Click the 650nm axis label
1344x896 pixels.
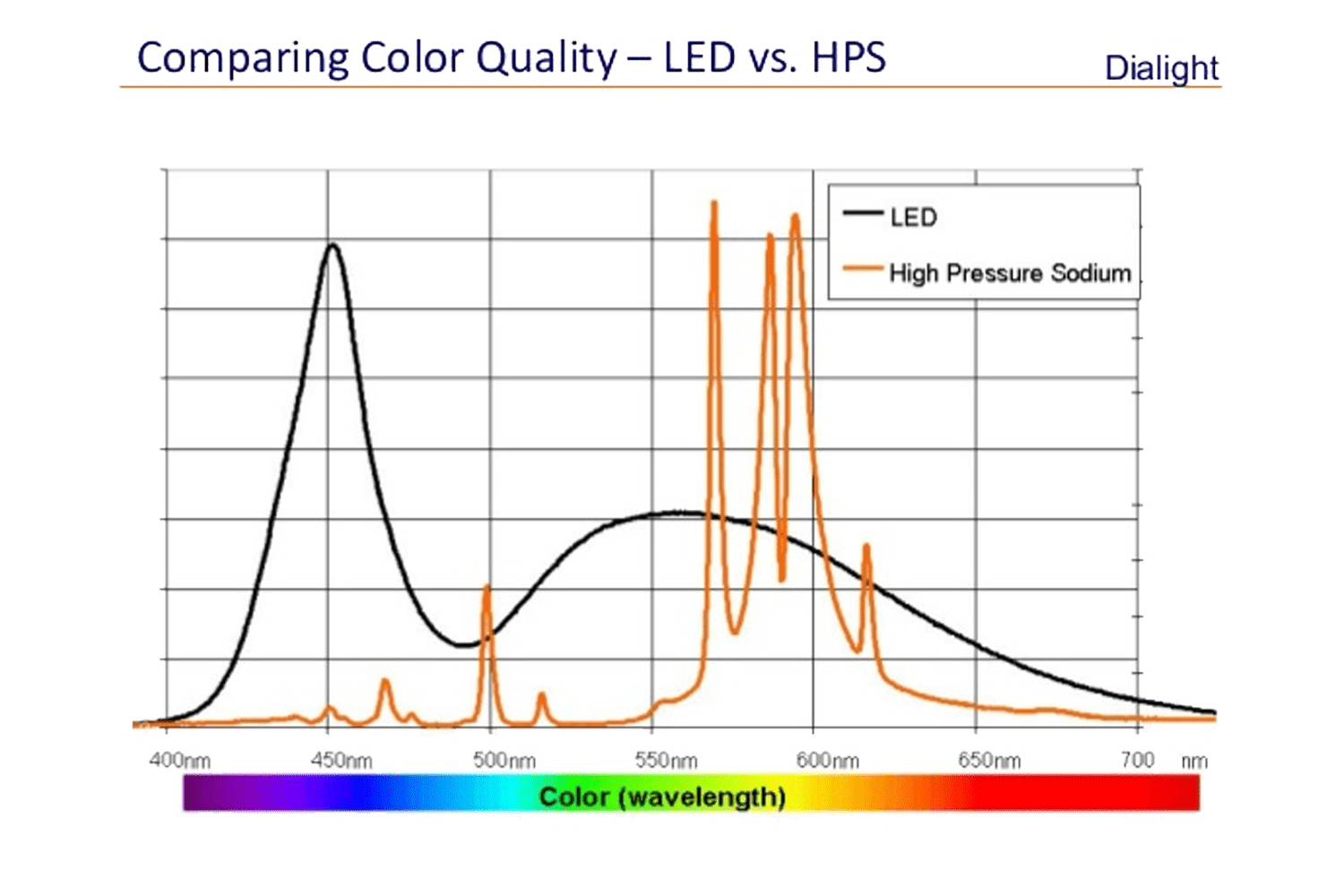[x=989, y=761]
